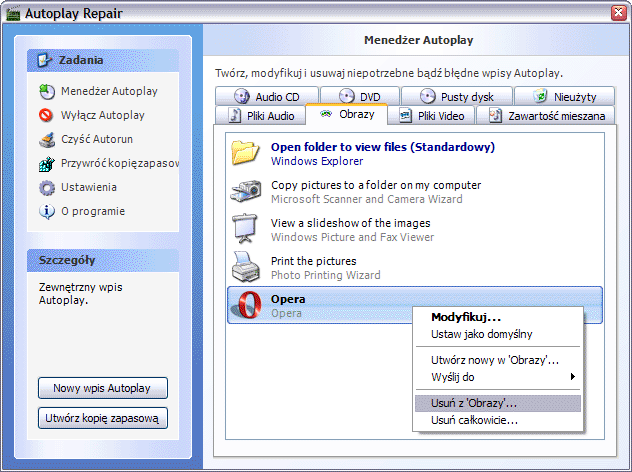This screenshot has width=632, height=472.
Task: Switch to the Pliki Audio tab
Action: coord(261,115)
